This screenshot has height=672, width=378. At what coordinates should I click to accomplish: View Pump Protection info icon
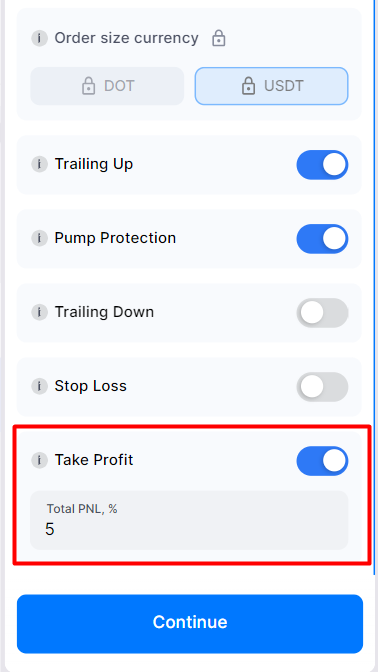[39, 238]
